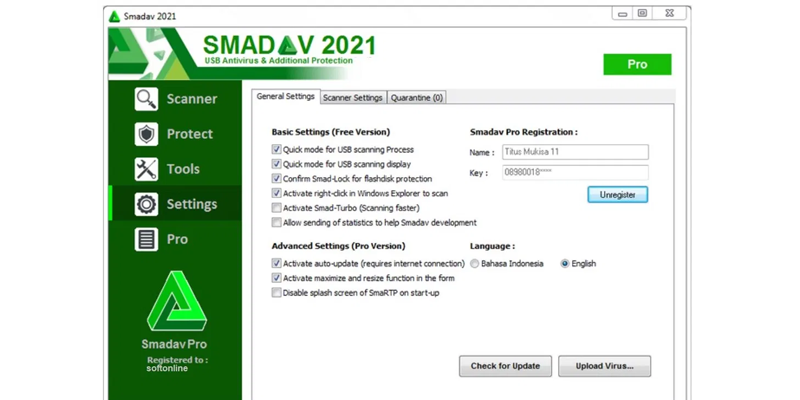Click the Pro list icon in sidebar

[146, 239]
